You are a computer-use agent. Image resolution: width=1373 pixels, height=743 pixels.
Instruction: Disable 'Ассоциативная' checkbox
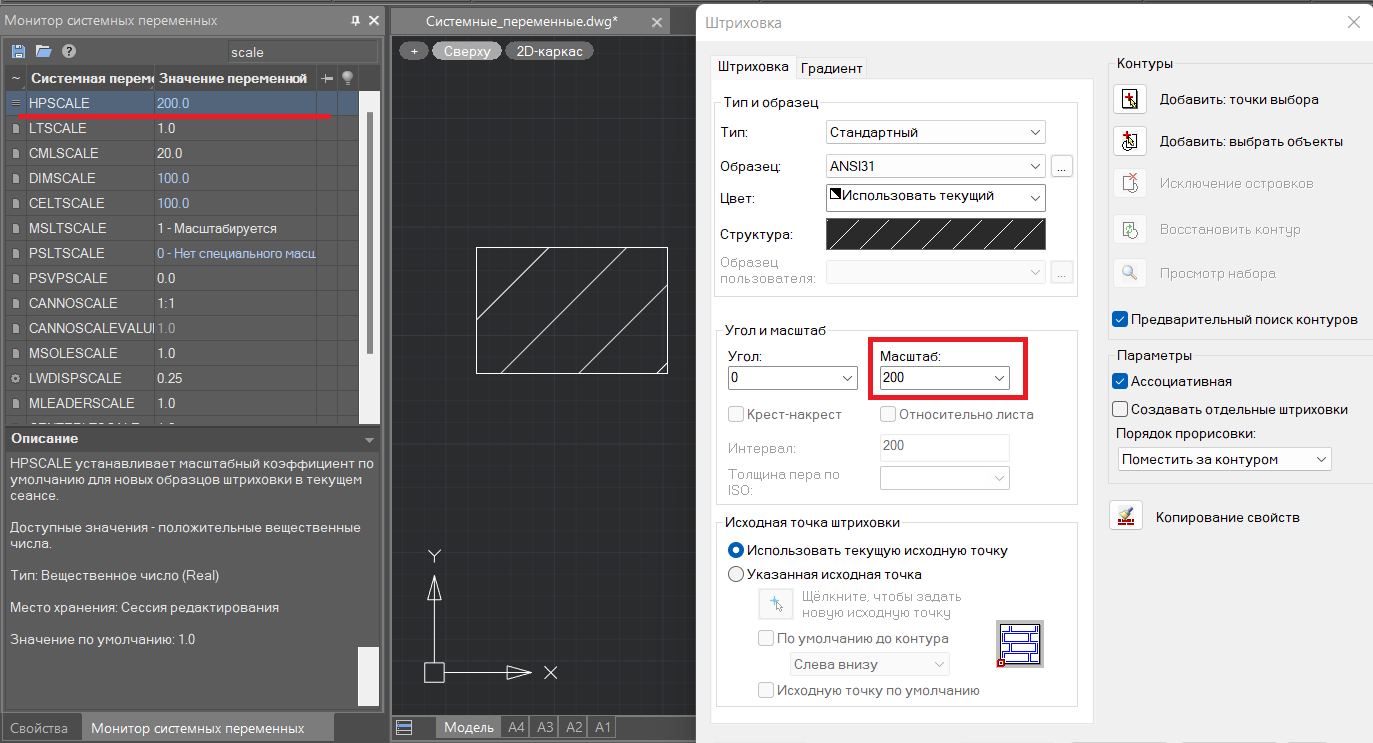tap(1120, 381)
